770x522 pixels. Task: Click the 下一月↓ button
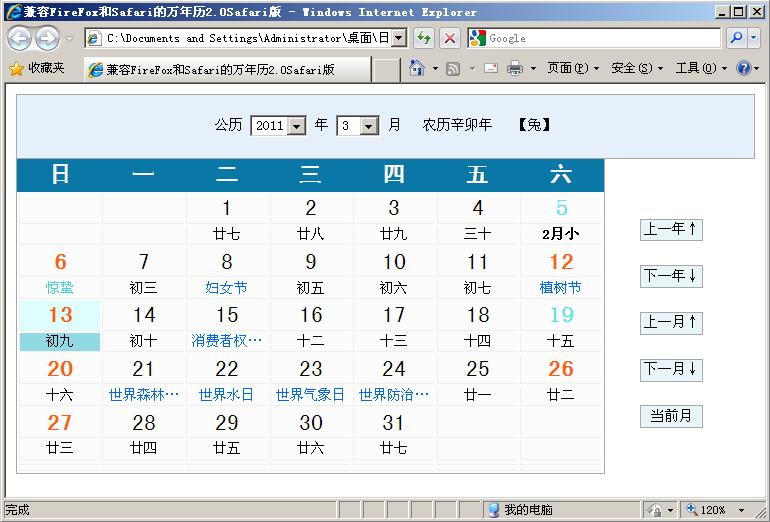[x=671, y=370]
